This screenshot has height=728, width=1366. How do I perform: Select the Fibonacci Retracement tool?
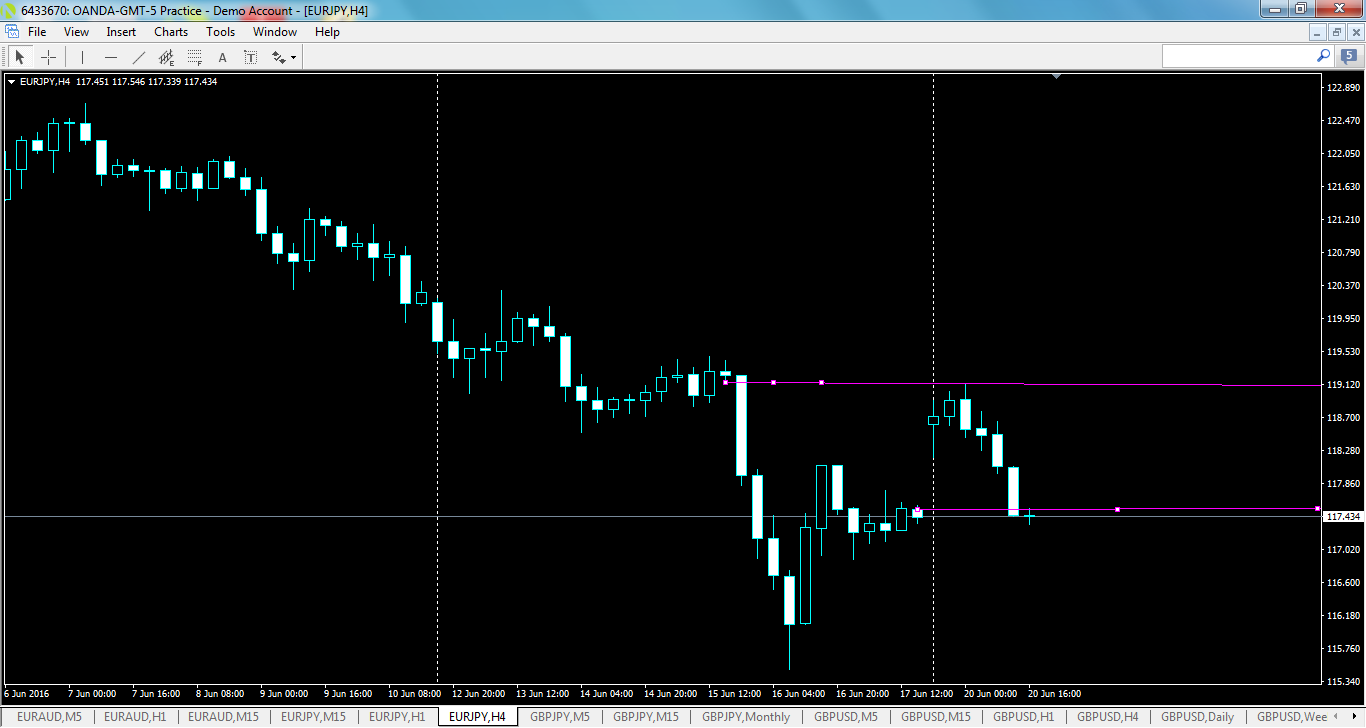tap(194, 56)
